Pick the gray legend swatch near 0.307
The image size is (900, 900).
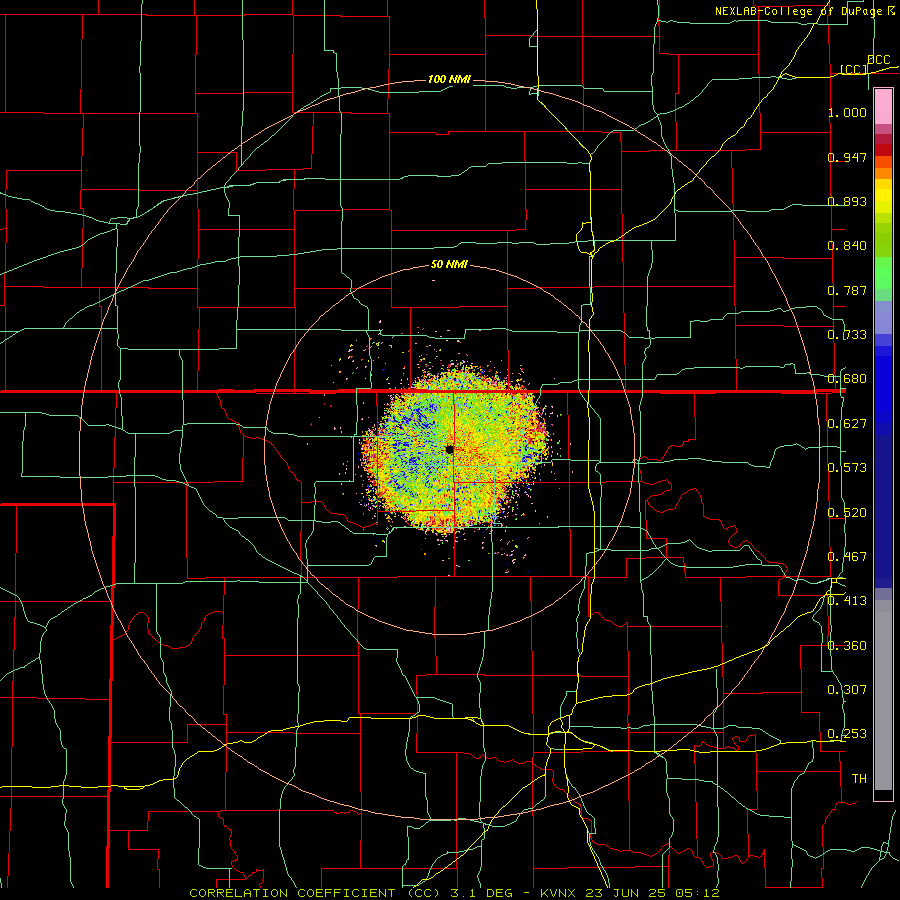pos(883,700)
